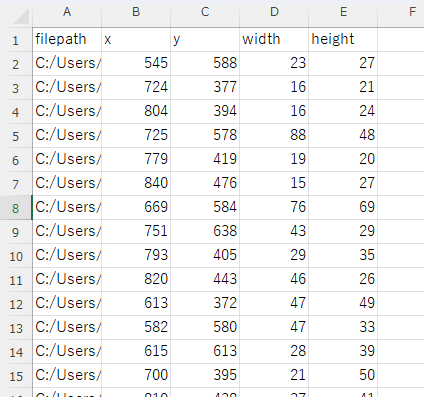Image resolution: width=424 pixels, height=397 pixels.
Task: Click the select-all corner triangle
Action: (x=21, y=17)
